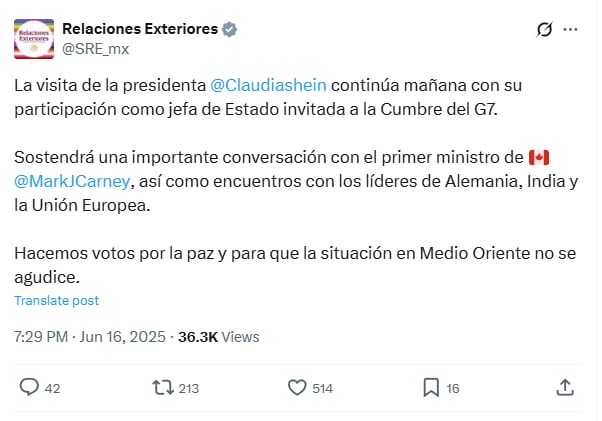Click the share upload icon
Screen dimensions: 602x421
[565, 387]
